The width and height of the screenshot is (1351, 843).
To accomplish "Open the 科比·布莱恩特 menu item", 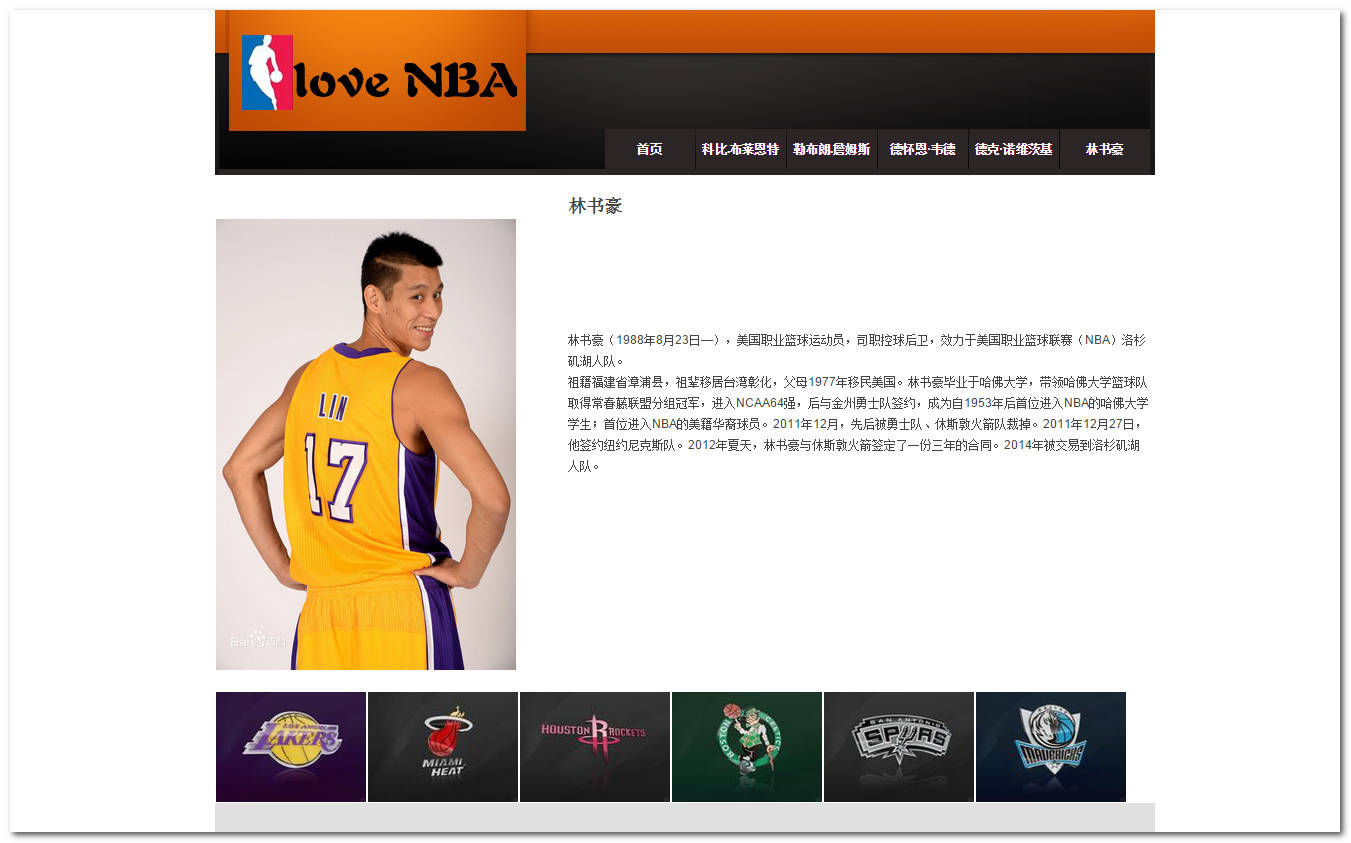I will [x=740, y=149].
